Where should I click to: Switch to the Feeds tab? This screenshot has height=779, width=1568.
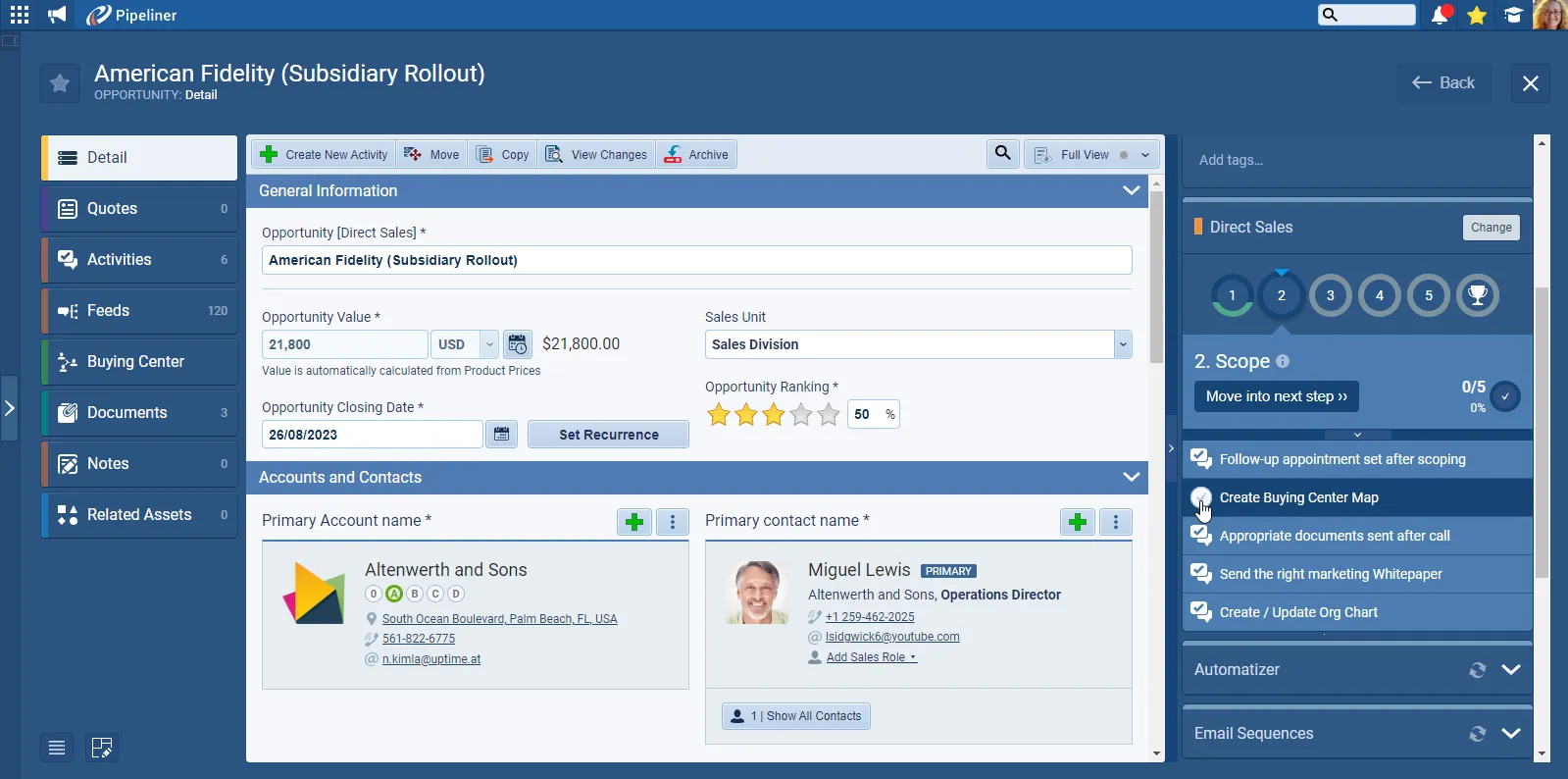[x=139, y=311]
